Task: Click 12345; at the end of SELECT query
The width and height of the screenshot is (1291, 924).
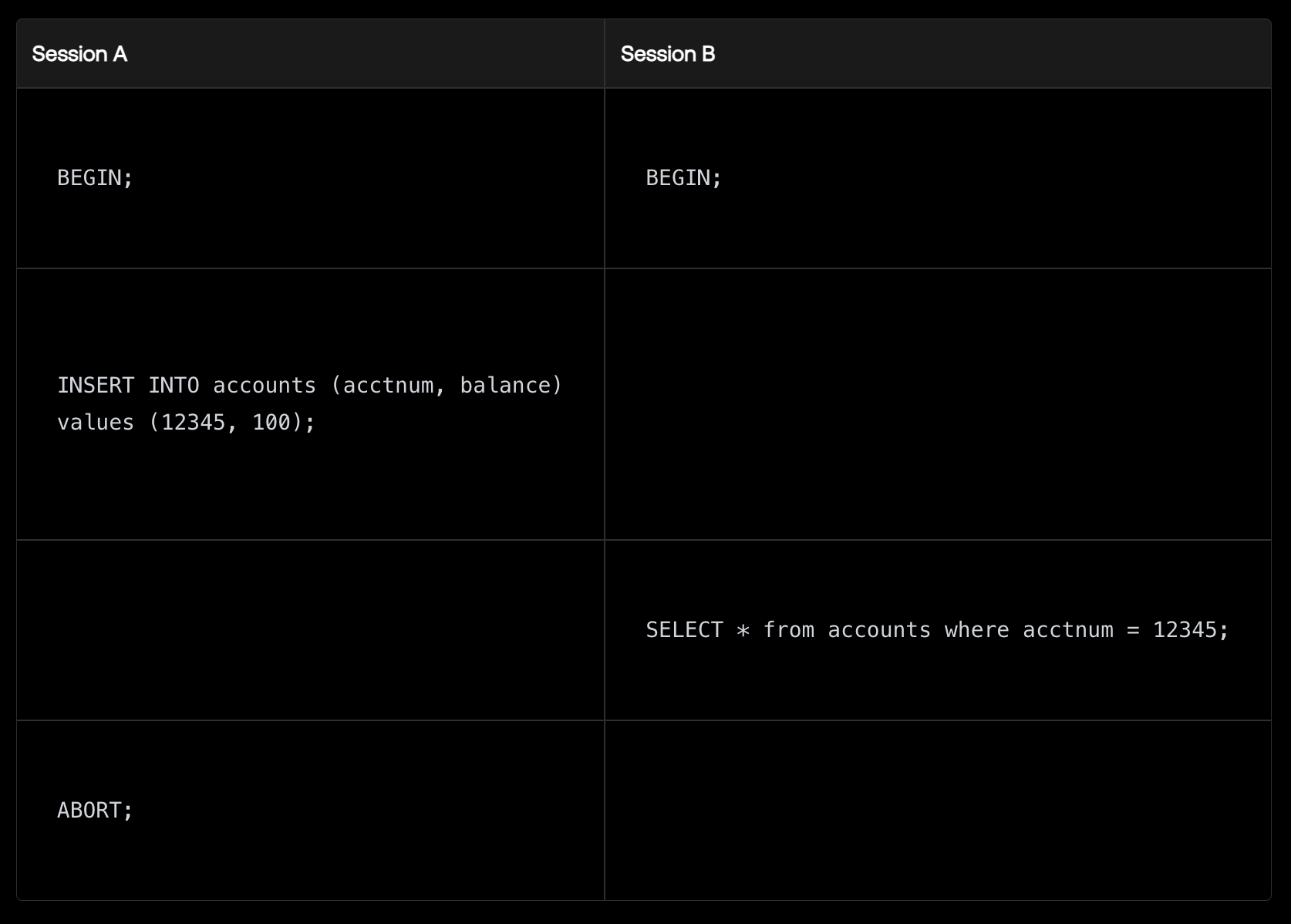Action: pos(1190,630)
